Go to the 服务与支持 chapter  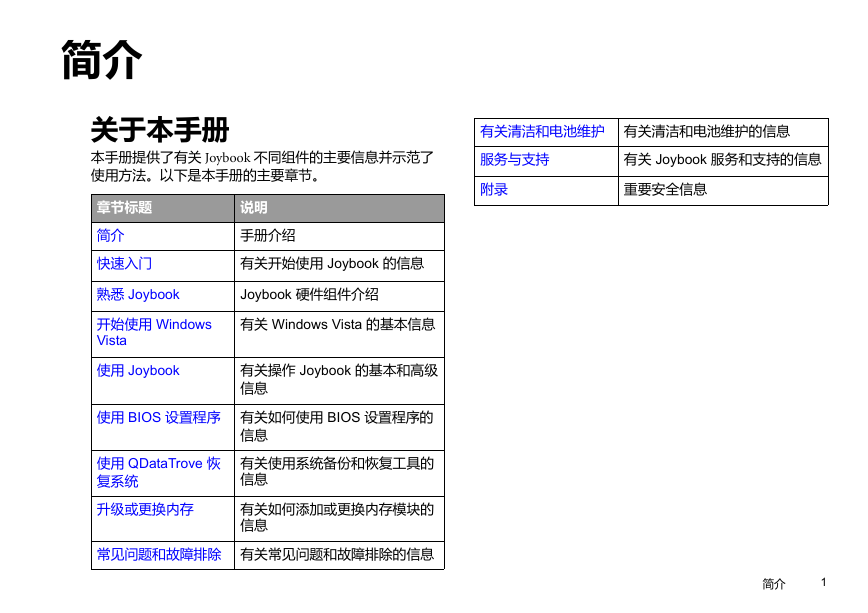(514, 160)
